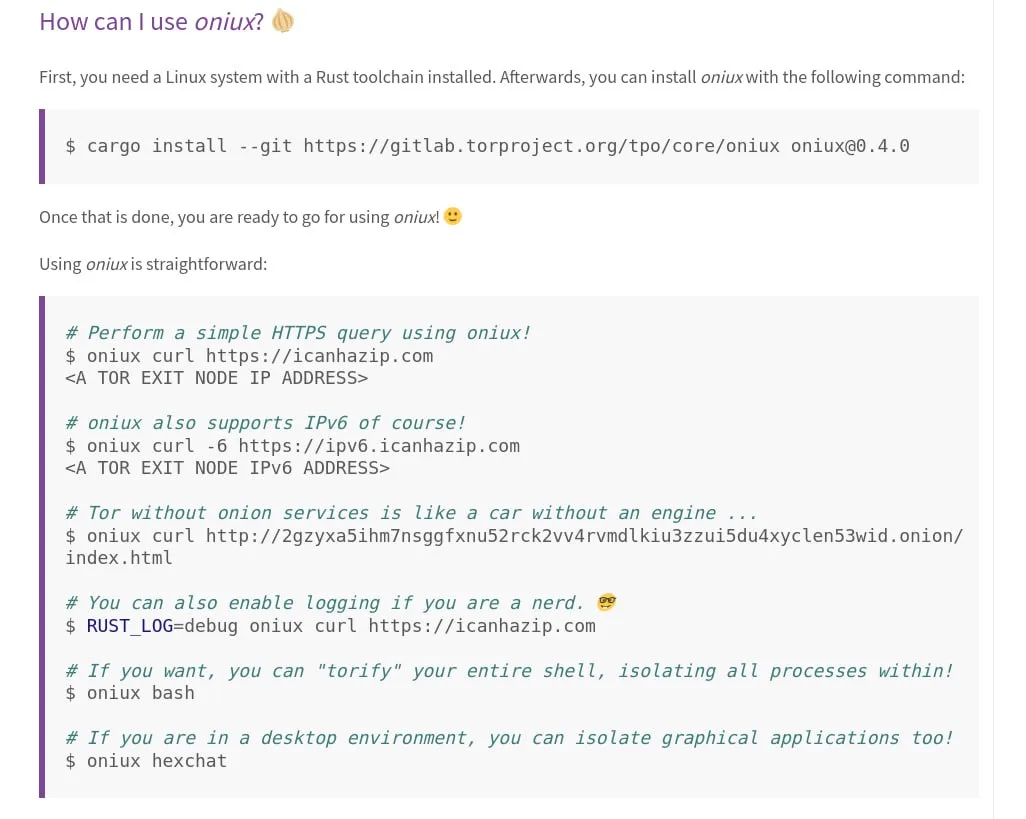Screen dimensions: 1026x819
Task: Click the 'Tor without onion services' comment line
Action: (411, 513)
